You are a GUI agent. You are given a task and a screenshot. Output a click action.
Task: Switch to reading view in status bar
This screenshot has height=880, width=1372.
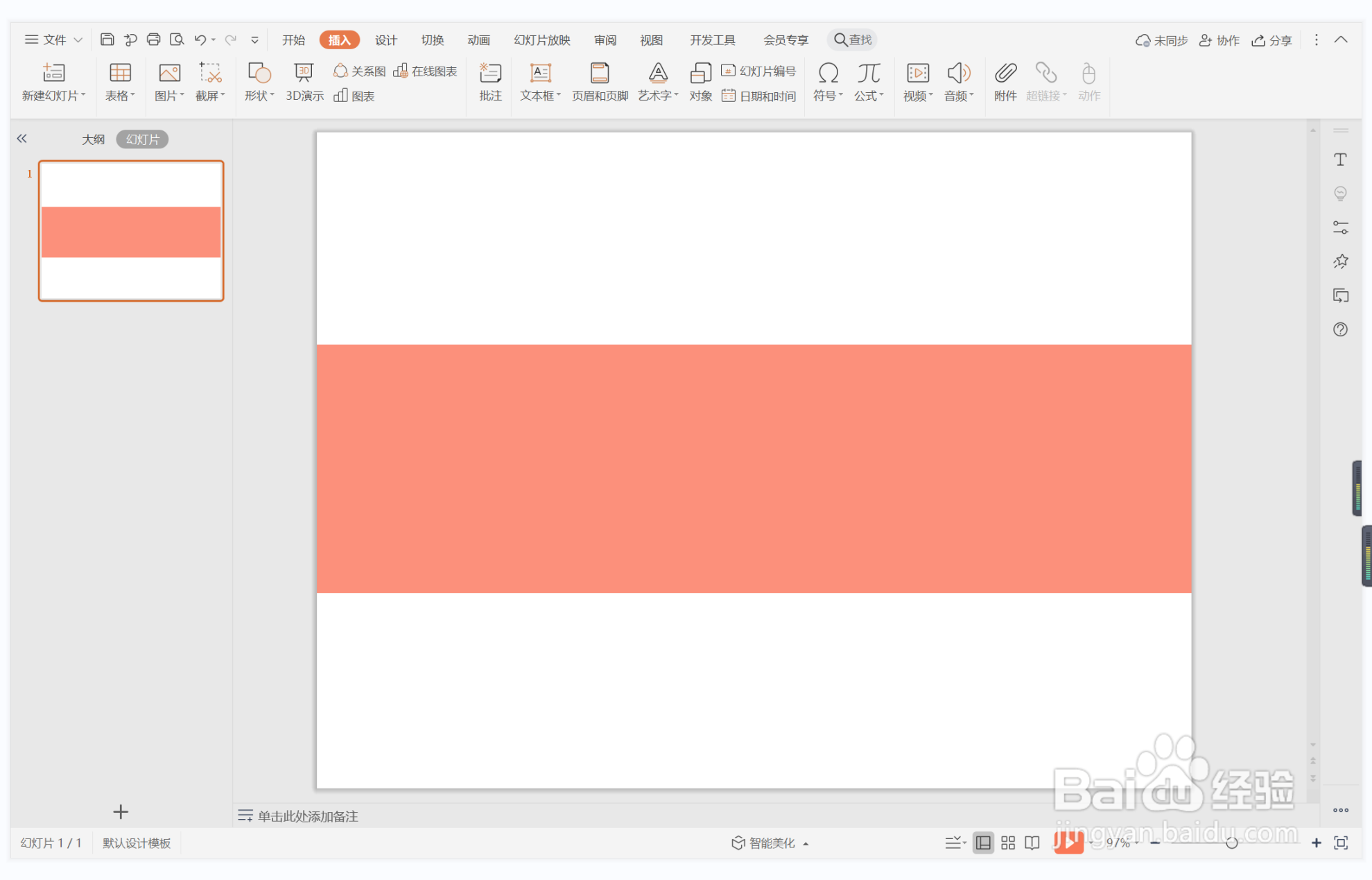[1032, 843]
